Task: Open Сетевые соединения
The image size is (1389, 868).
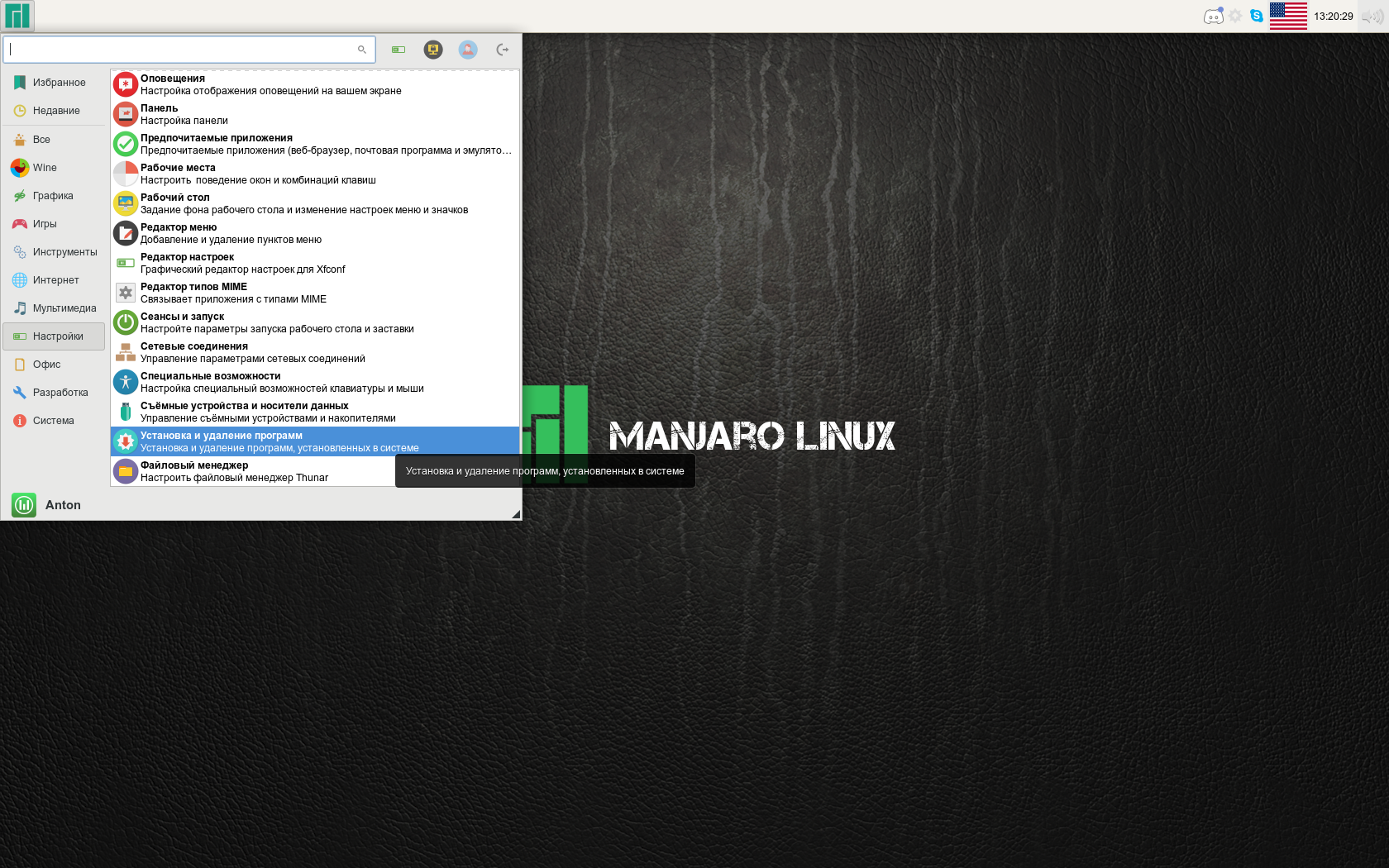Action: point(315,352)
